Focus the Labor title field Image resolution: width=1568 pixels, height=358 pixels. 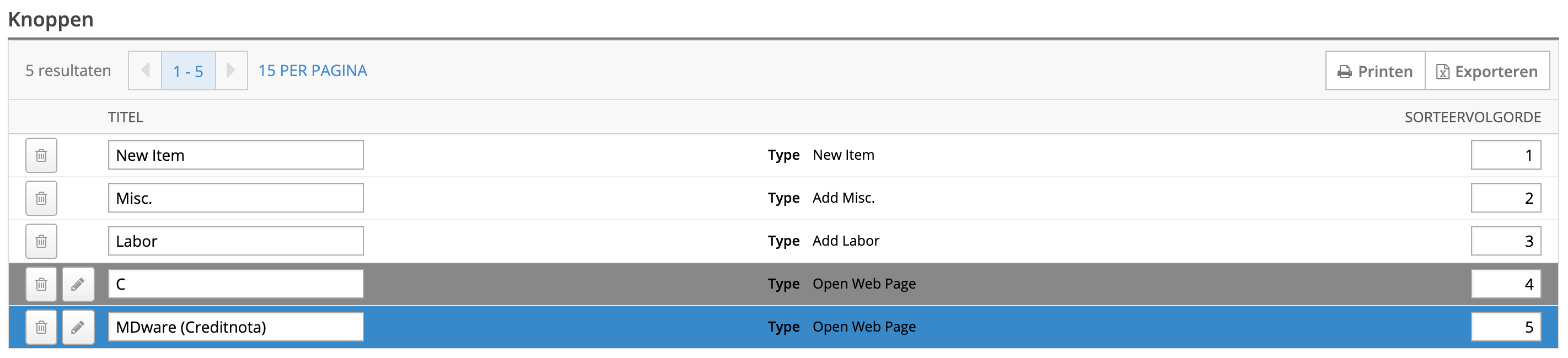(x=235, y=241)
